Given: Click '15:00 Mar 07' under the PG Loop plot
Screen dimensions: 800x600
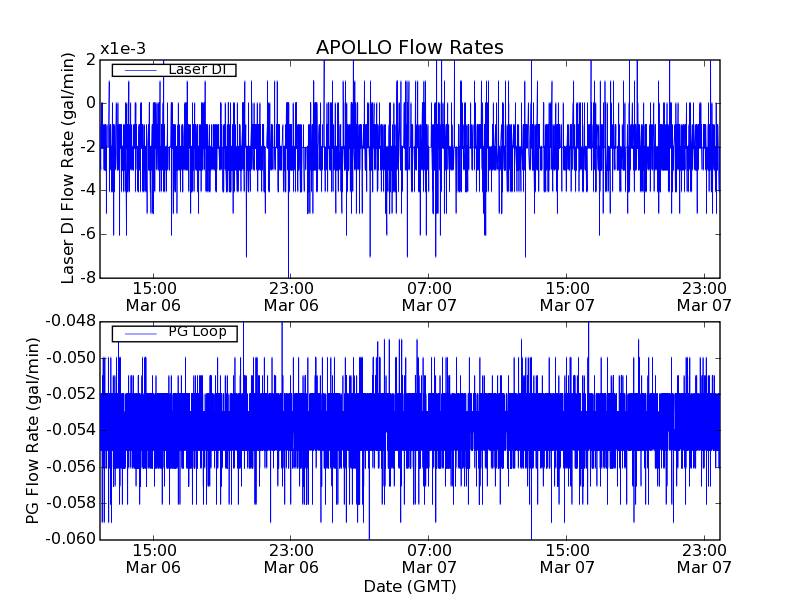Looking at the screenshot, I should tap(567, 559).
